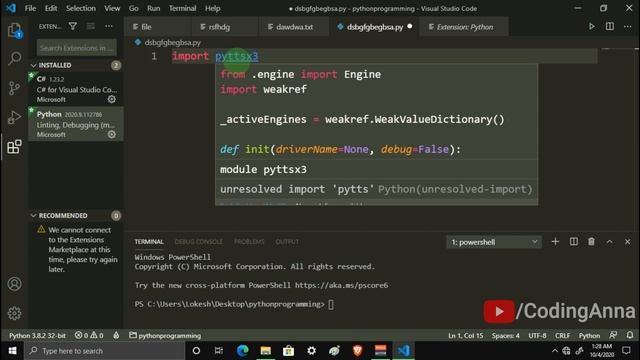The image size is (640, 360).
Task: Click the filter extensions icon
Action: [x=73, y=26]
